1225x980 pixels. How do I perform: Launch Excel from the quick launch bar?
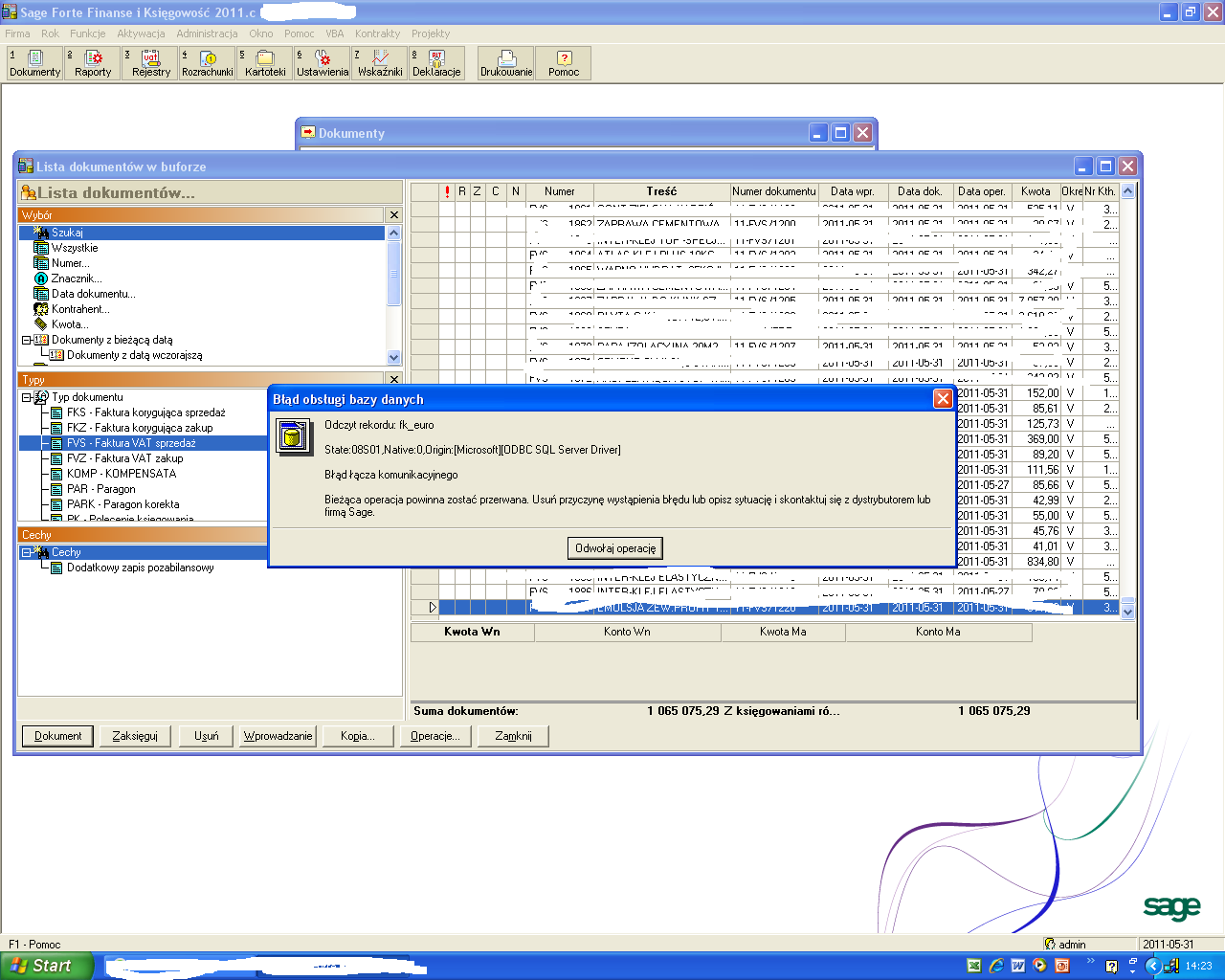(x=973, y=966)
